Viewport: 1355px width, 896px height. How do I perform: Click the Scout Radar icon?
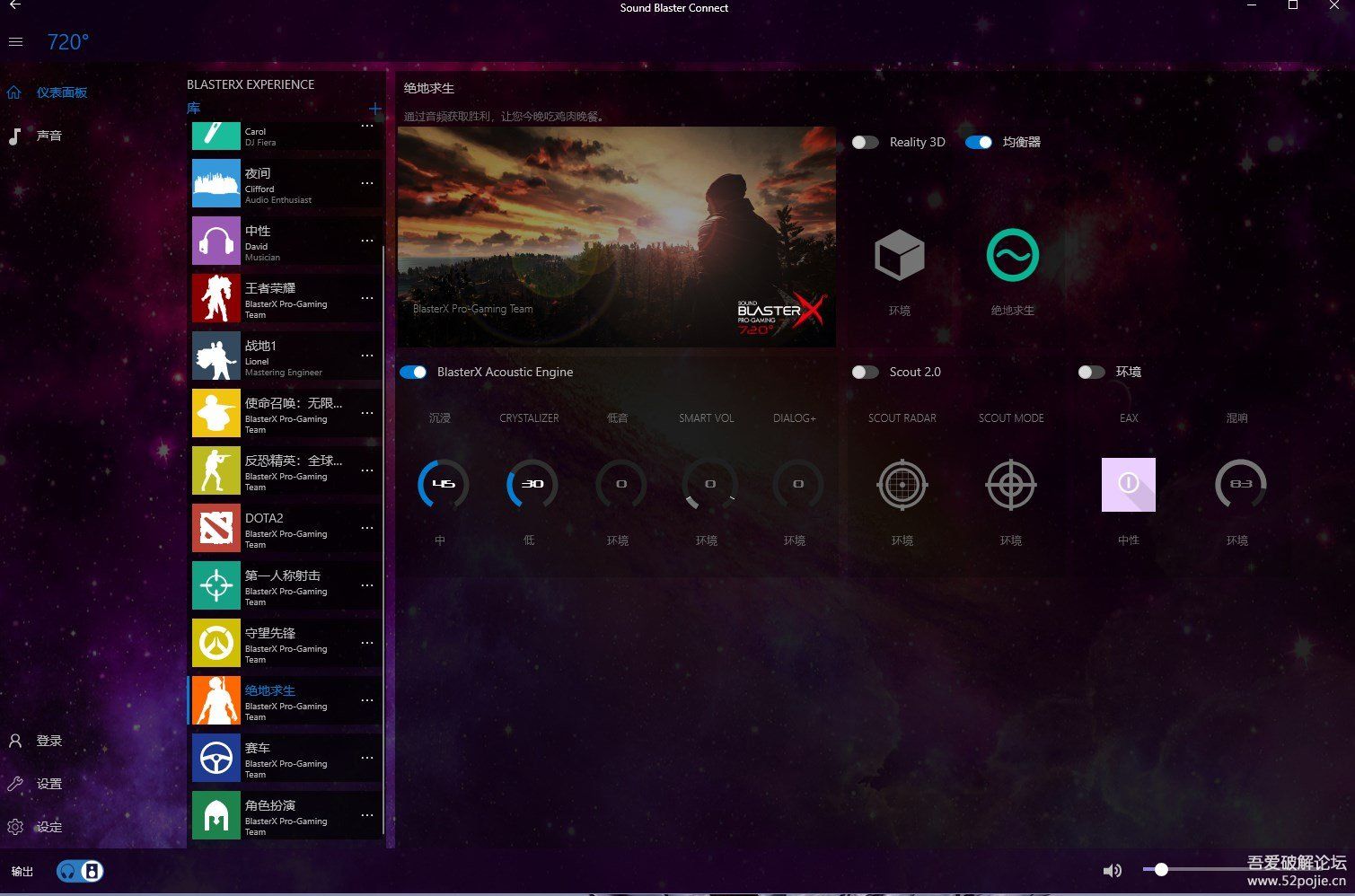coord(902,485)
